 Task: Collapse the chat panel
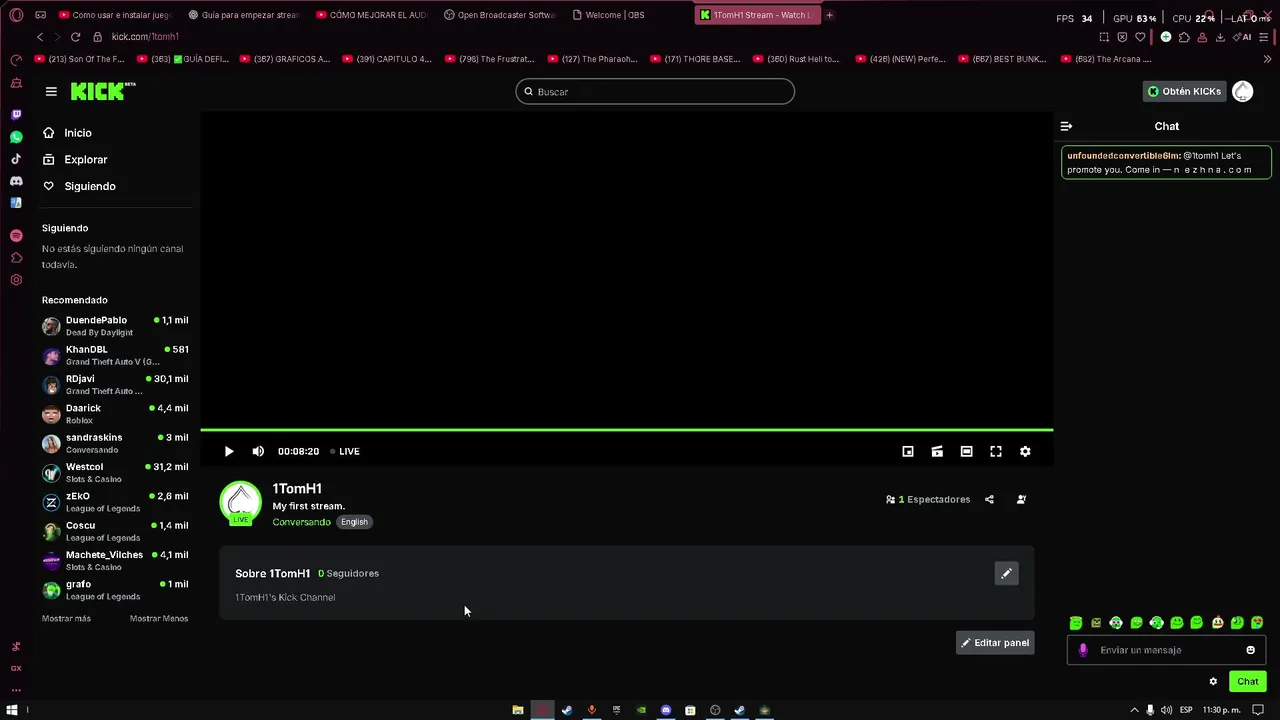[1066, 126]
